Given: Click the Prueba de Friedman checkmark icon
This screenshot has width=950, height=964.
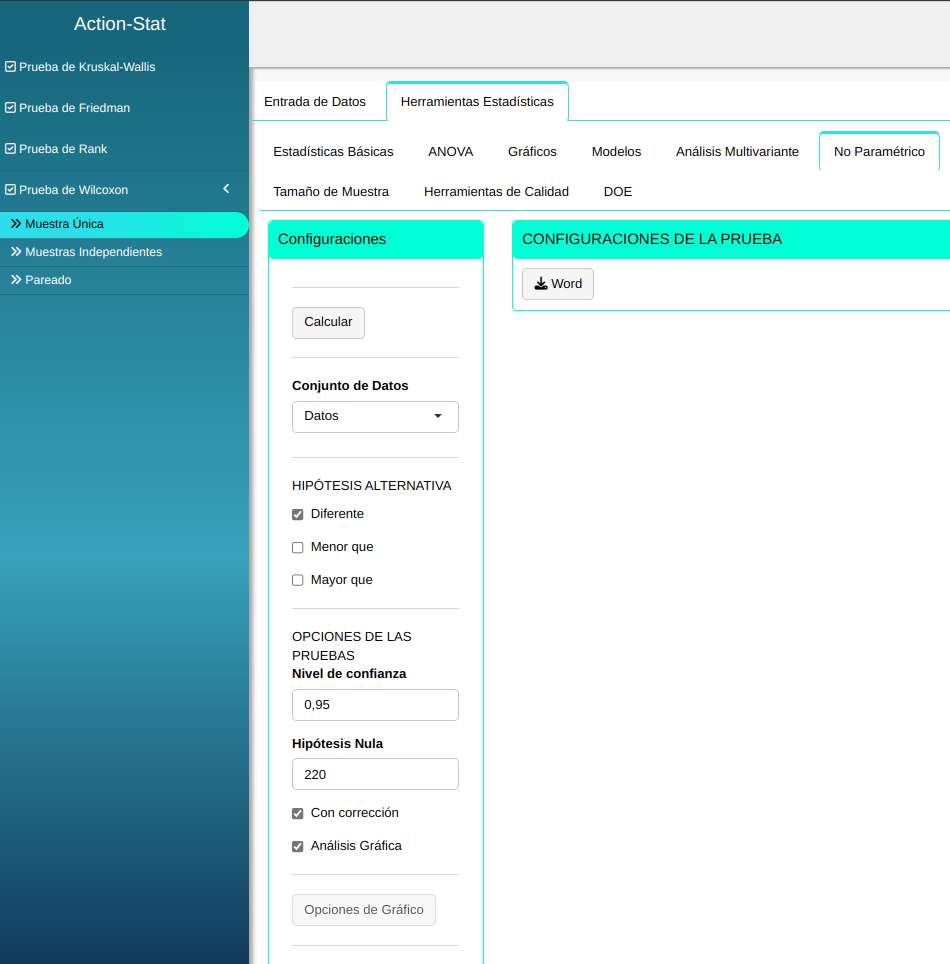Looking at the screenshot, I should point(10,108).
